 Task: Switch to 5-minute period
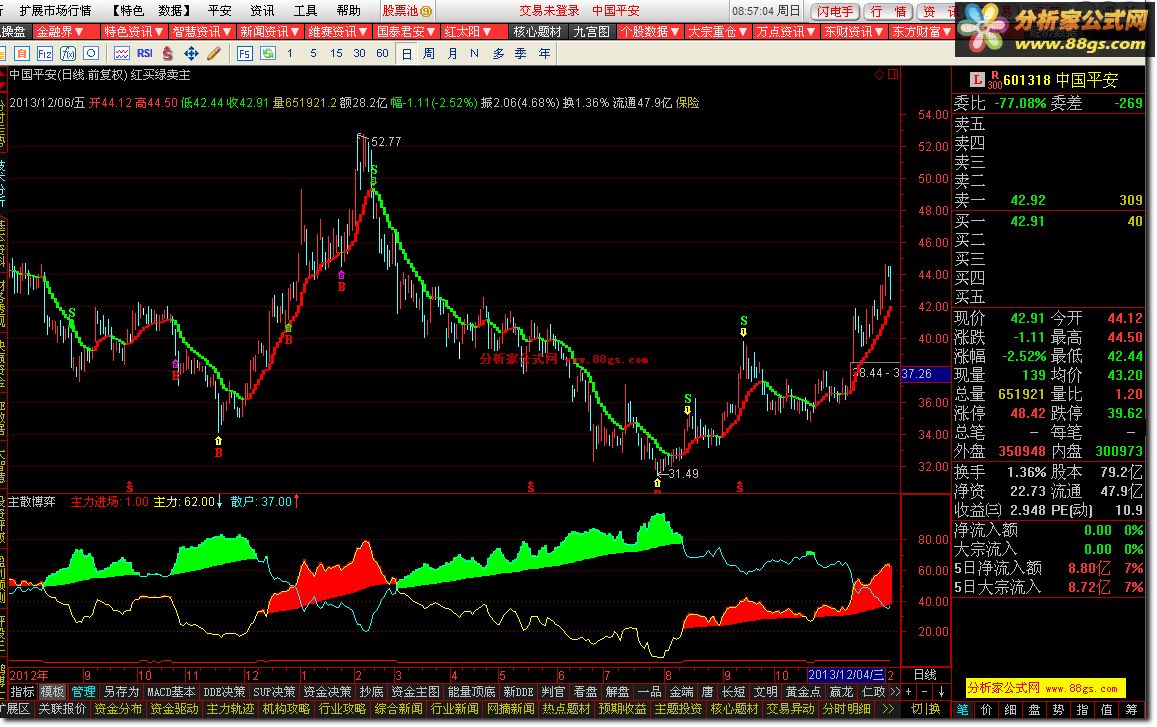314,53
